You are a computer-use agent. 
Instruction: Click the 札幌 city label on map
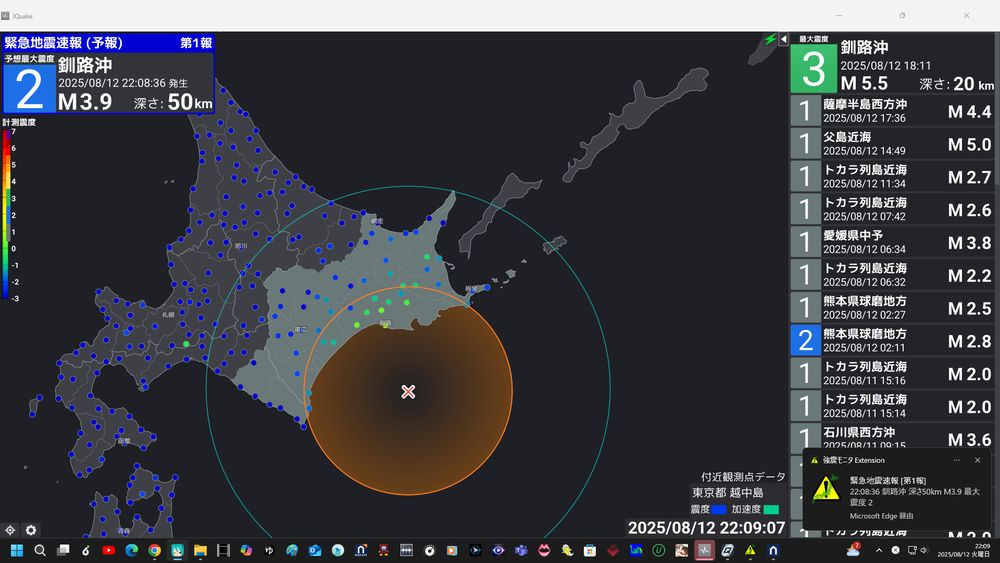(168, 315)
